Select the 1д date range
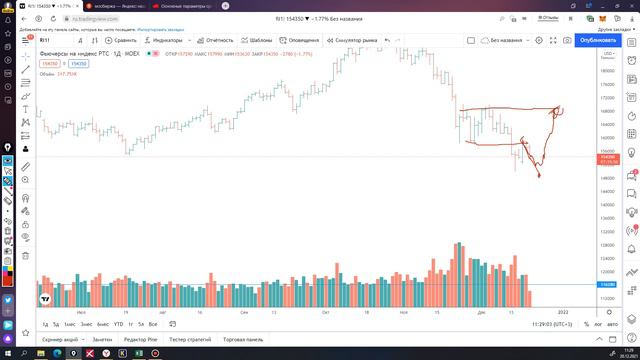This screenshot has width=640, height=360. click(x=45, y=324)
